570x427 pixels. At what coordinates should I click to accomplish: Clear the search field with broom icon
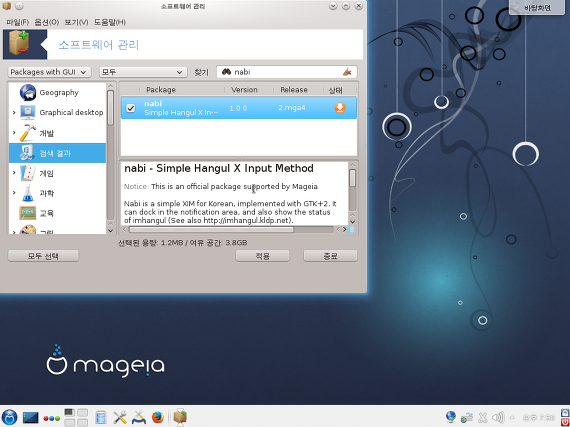[347, 72]
